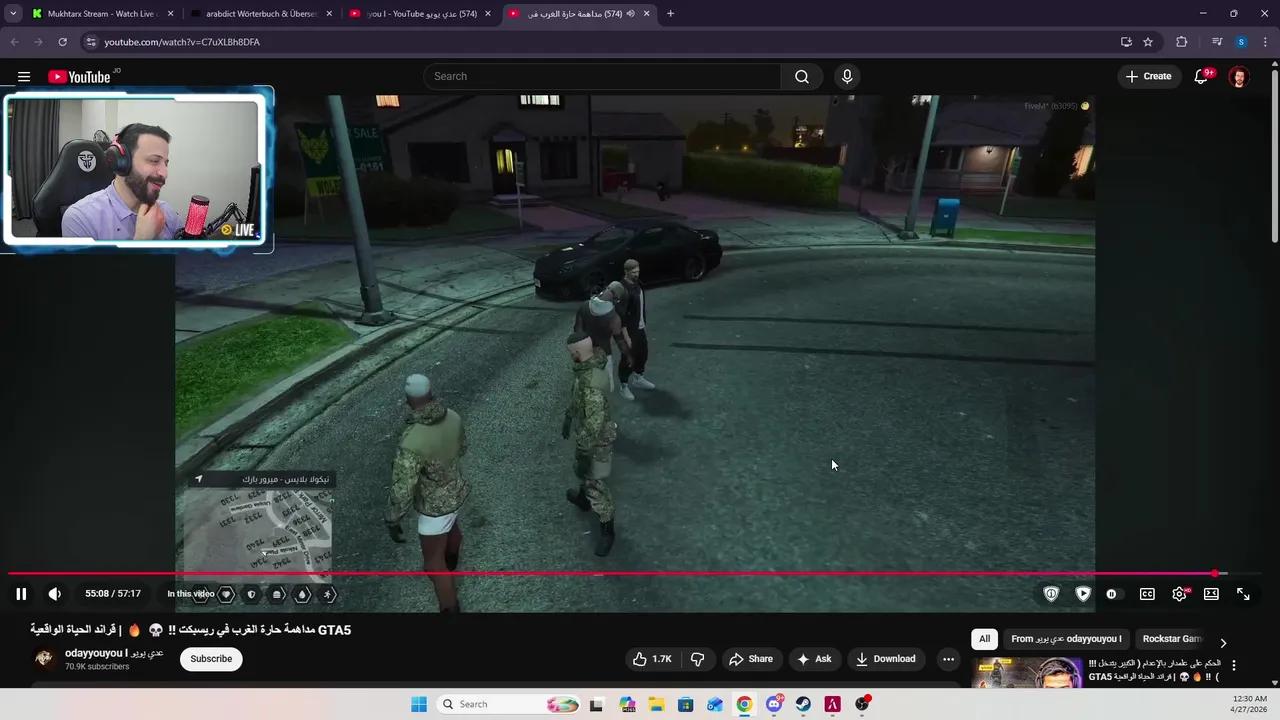1280x720 pixels.
Task: Click the water drop chapter icon in player
Action: tap(302, 594)
